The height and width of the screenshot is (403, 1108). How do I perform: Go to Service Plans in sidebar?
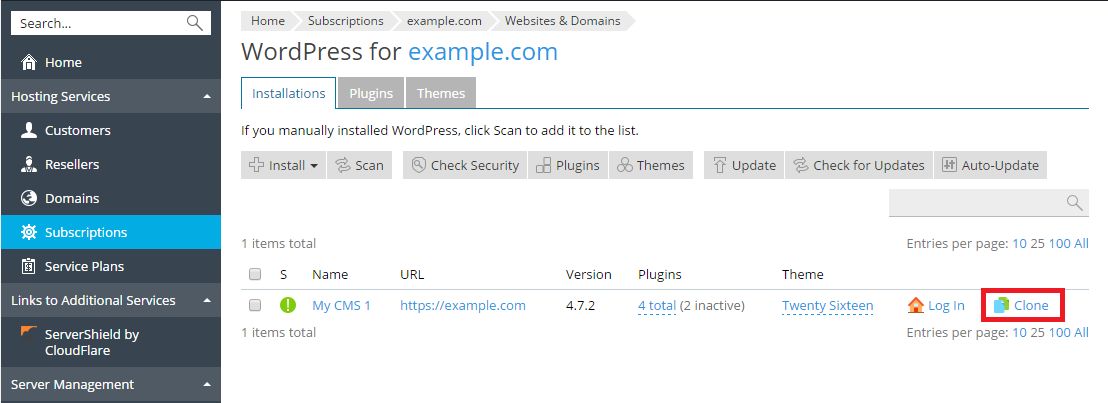tap(84, 267)
